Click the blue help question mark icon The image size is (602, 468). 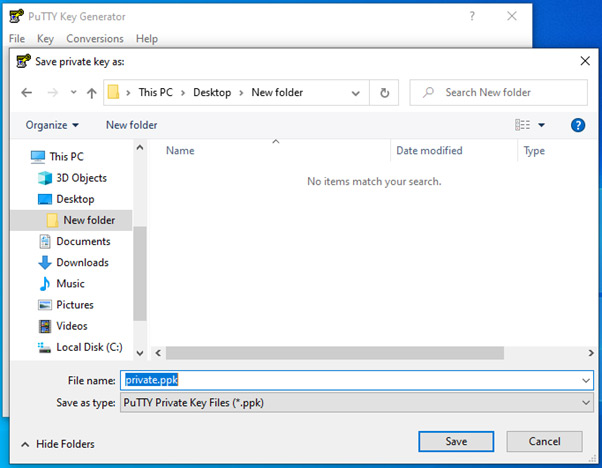pos(578,125)
